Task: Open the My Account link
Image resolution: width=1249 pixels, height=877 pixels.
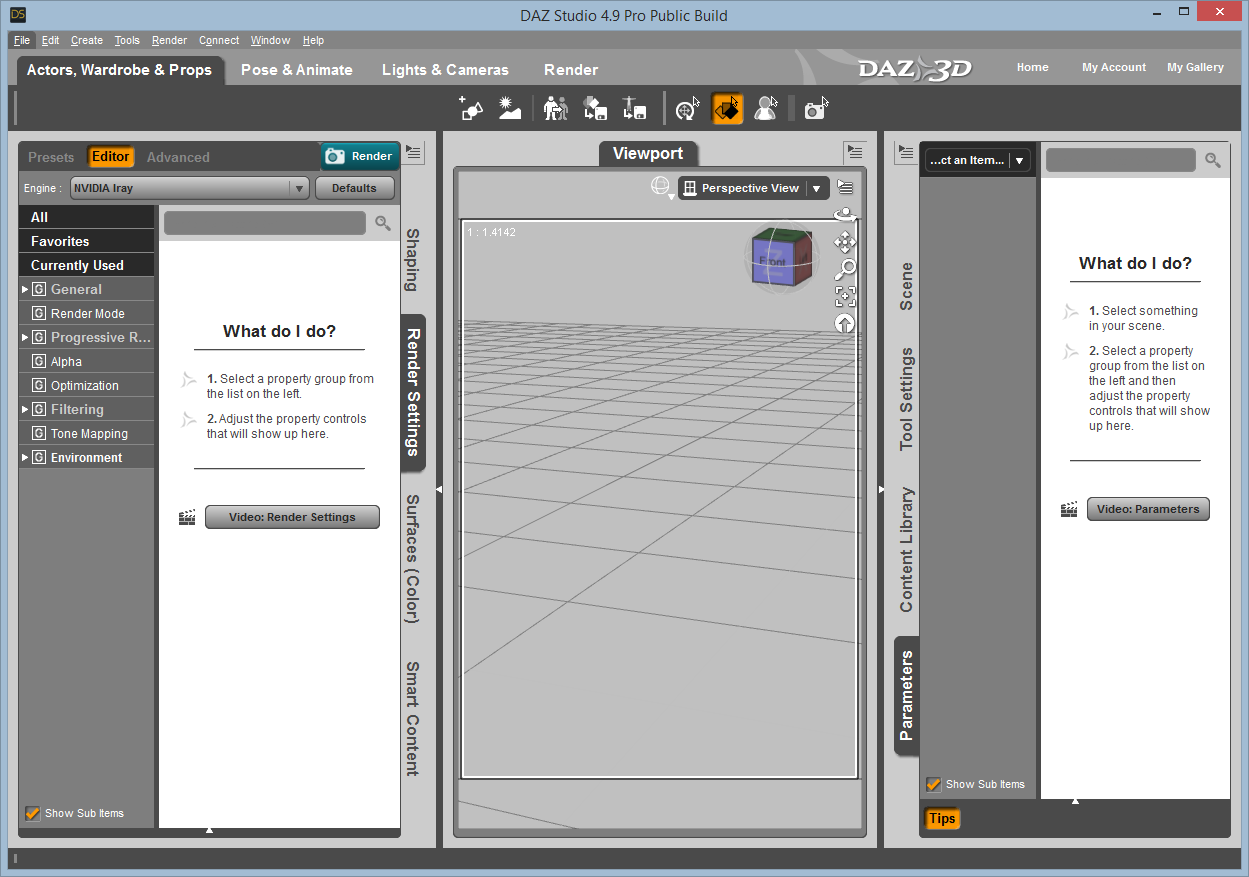Action: point(1114,67)
